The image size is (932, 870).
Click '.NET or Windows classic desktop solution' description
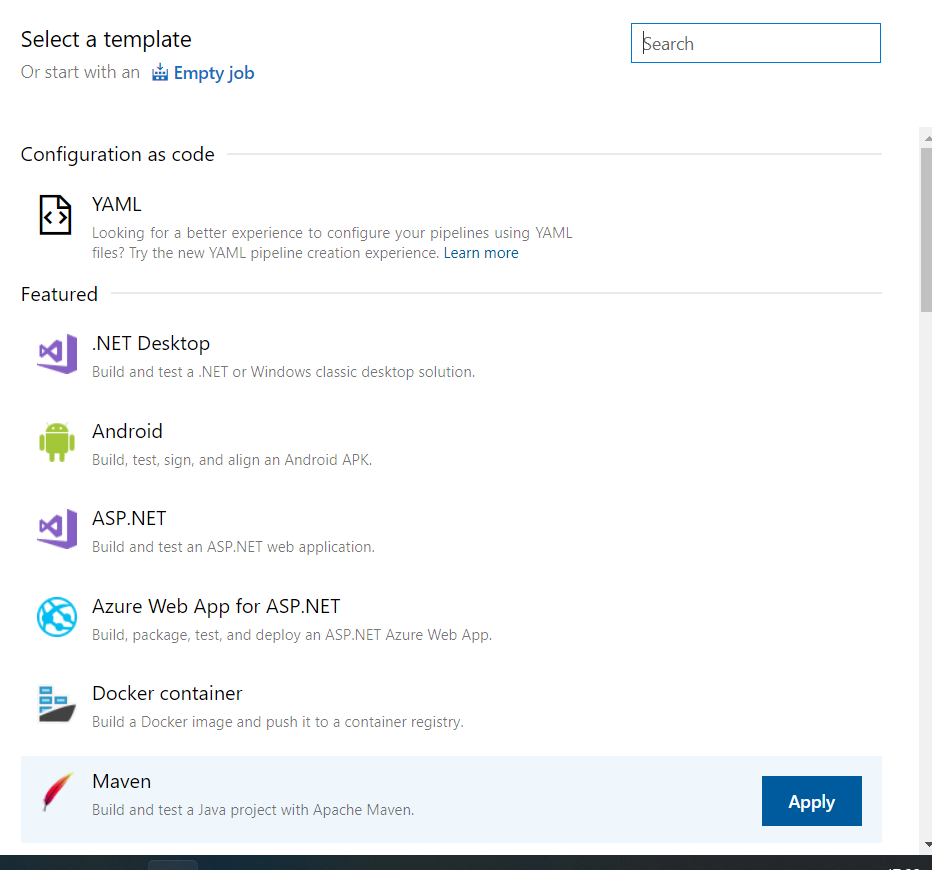click(284, 372)
